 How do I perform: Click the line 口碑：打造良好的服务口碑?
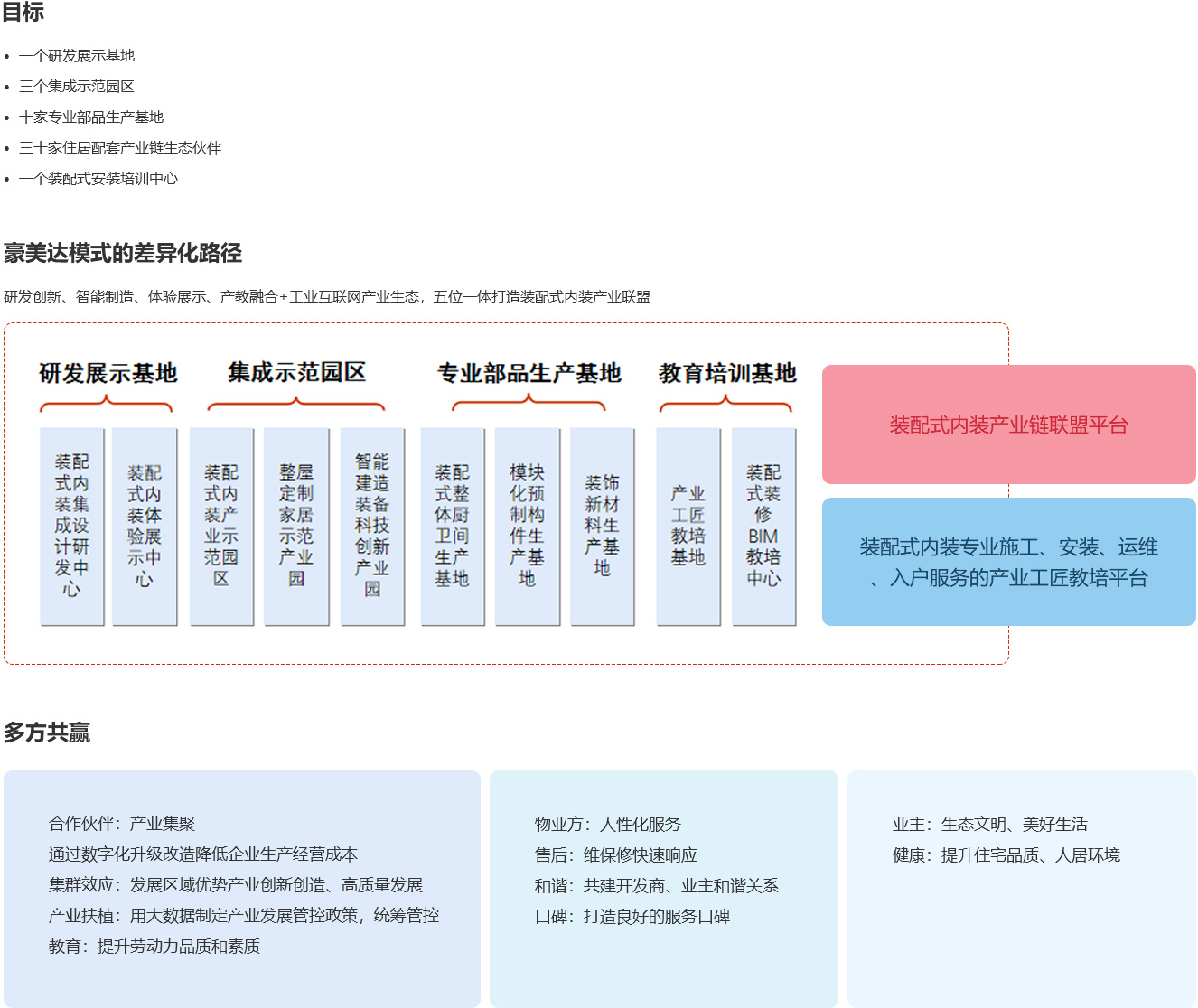coord(632,917)
